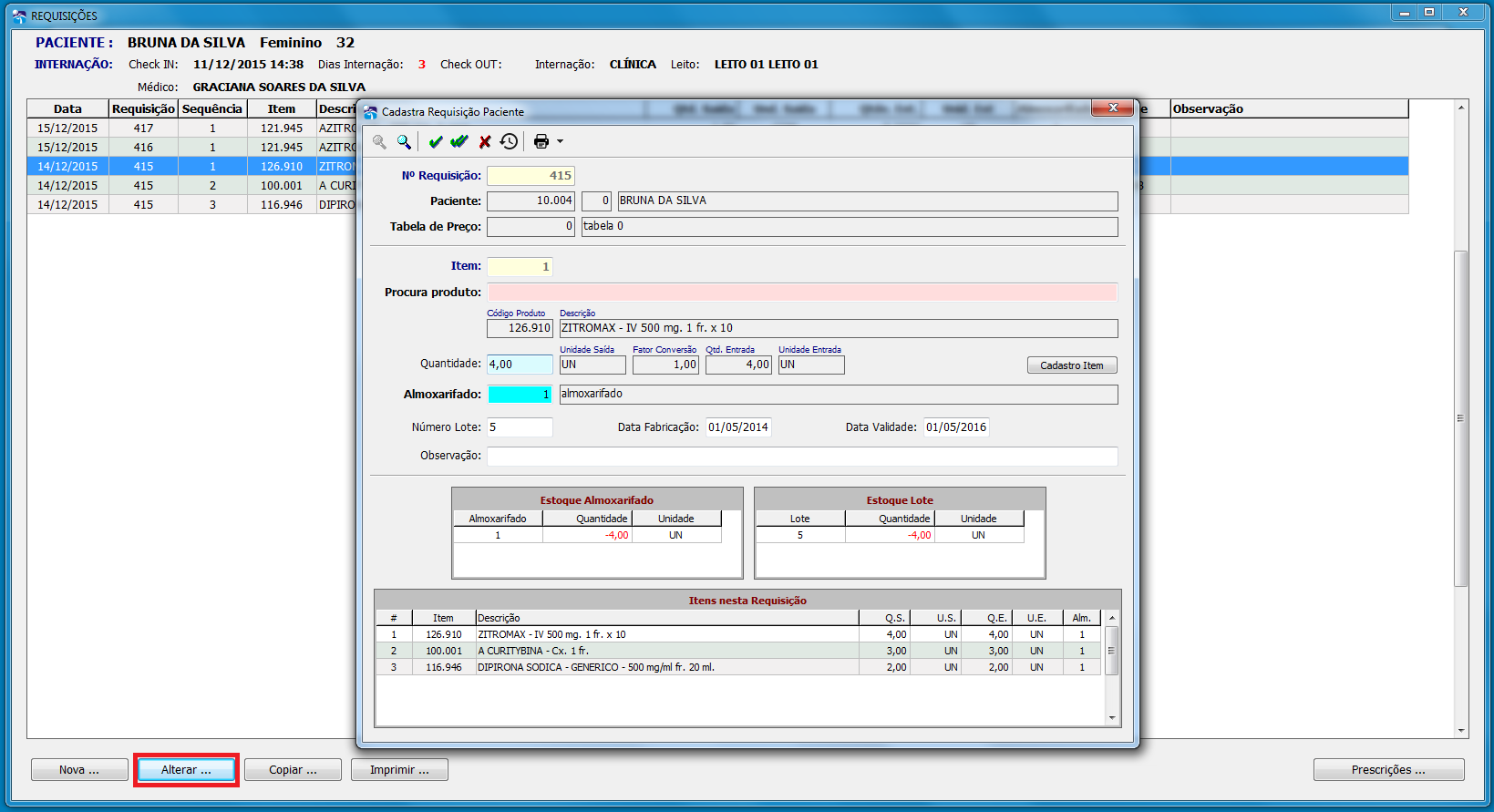Edit the Quantidade field value 4,00

coord(520,365)
